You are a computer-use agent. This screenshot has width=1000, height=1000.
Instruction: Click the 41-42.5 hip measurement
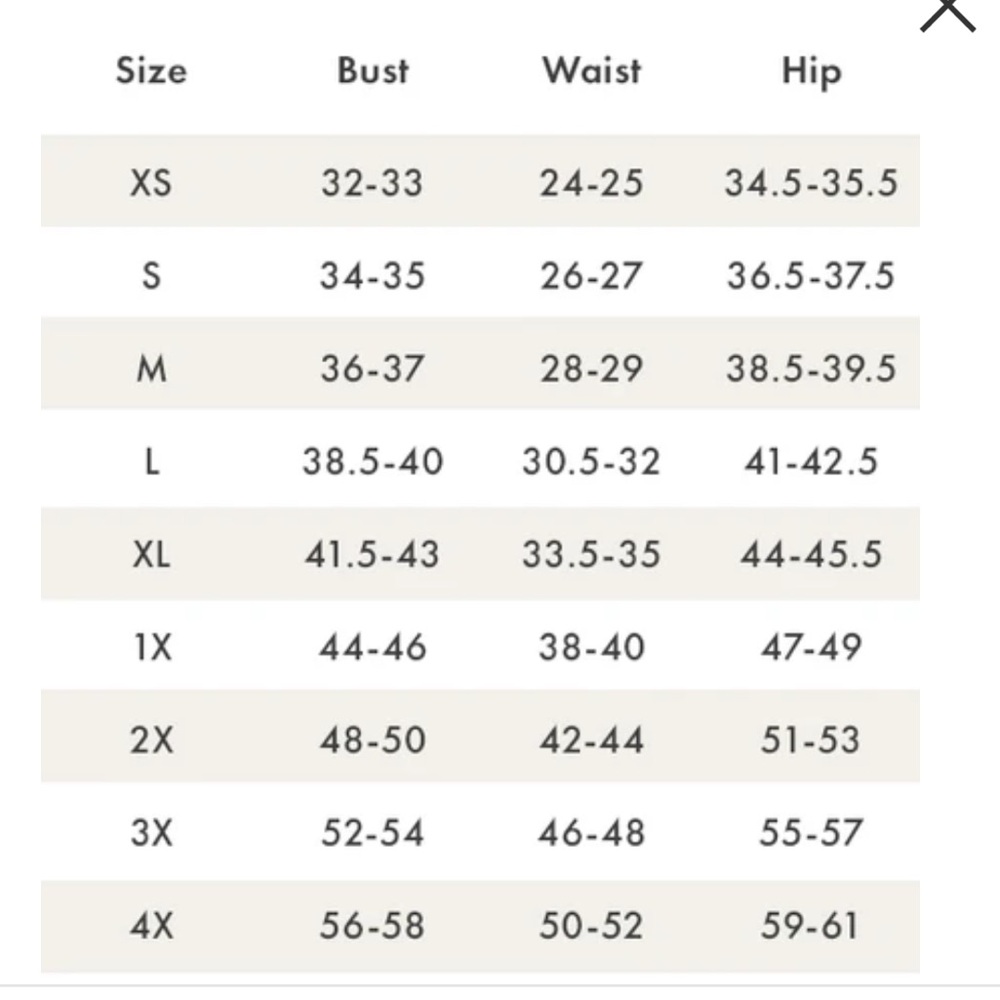(811, 462)
